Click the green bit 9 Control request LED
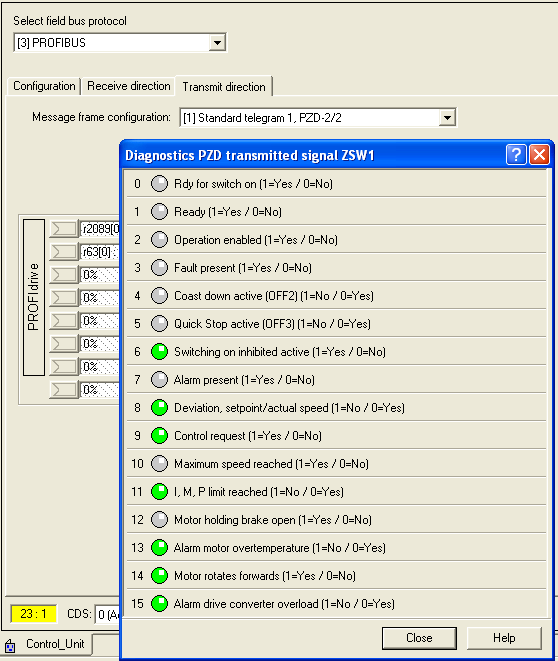The image size is (558, 661). click(x=159, y=436)
